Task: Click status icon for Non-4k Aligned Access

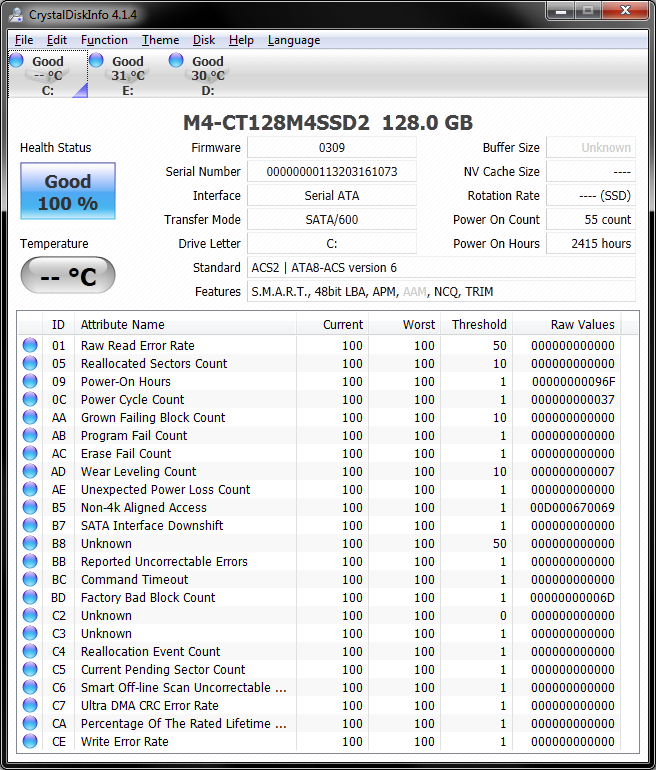Action: coord(30,507)
